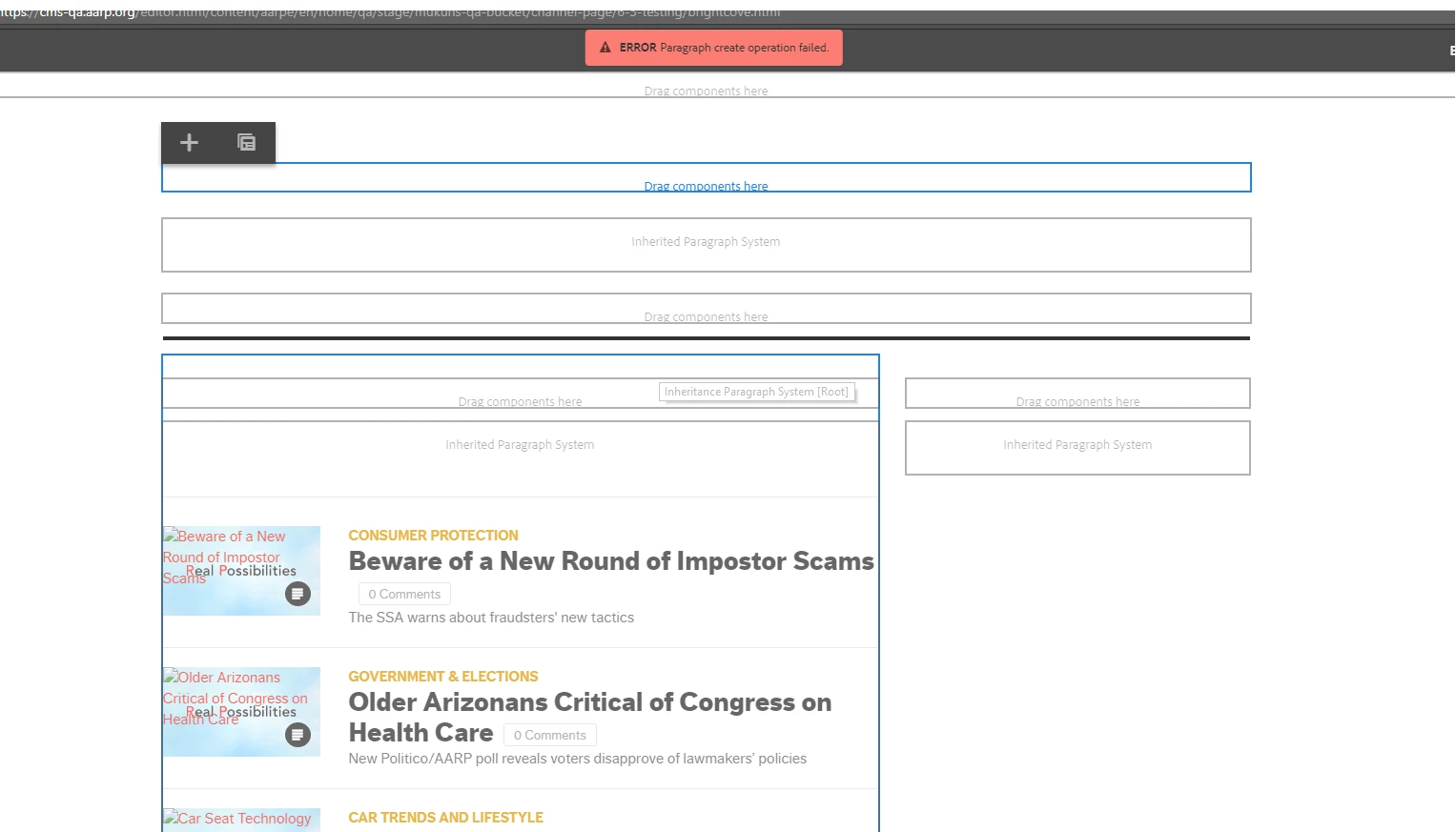Click the browser address bar URL
Viewport: 1456px width, 832px height.
point(390,12)
